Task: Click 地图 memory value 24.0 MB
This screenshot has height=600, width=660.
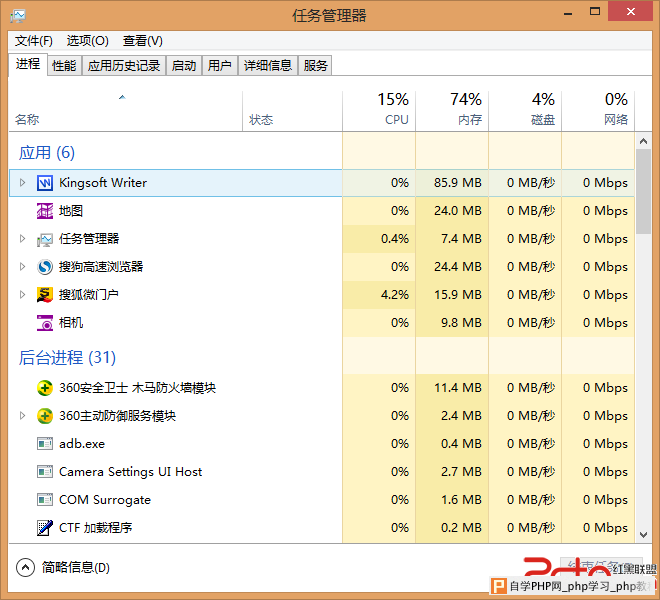Action: (458, 211)
